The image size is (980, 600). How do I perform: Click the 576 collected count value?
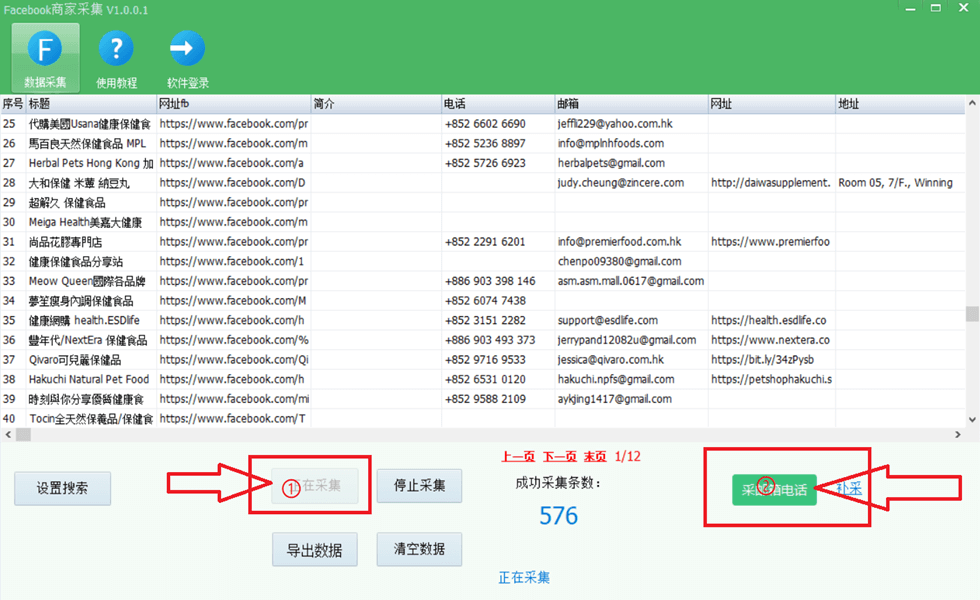point(559,516)
